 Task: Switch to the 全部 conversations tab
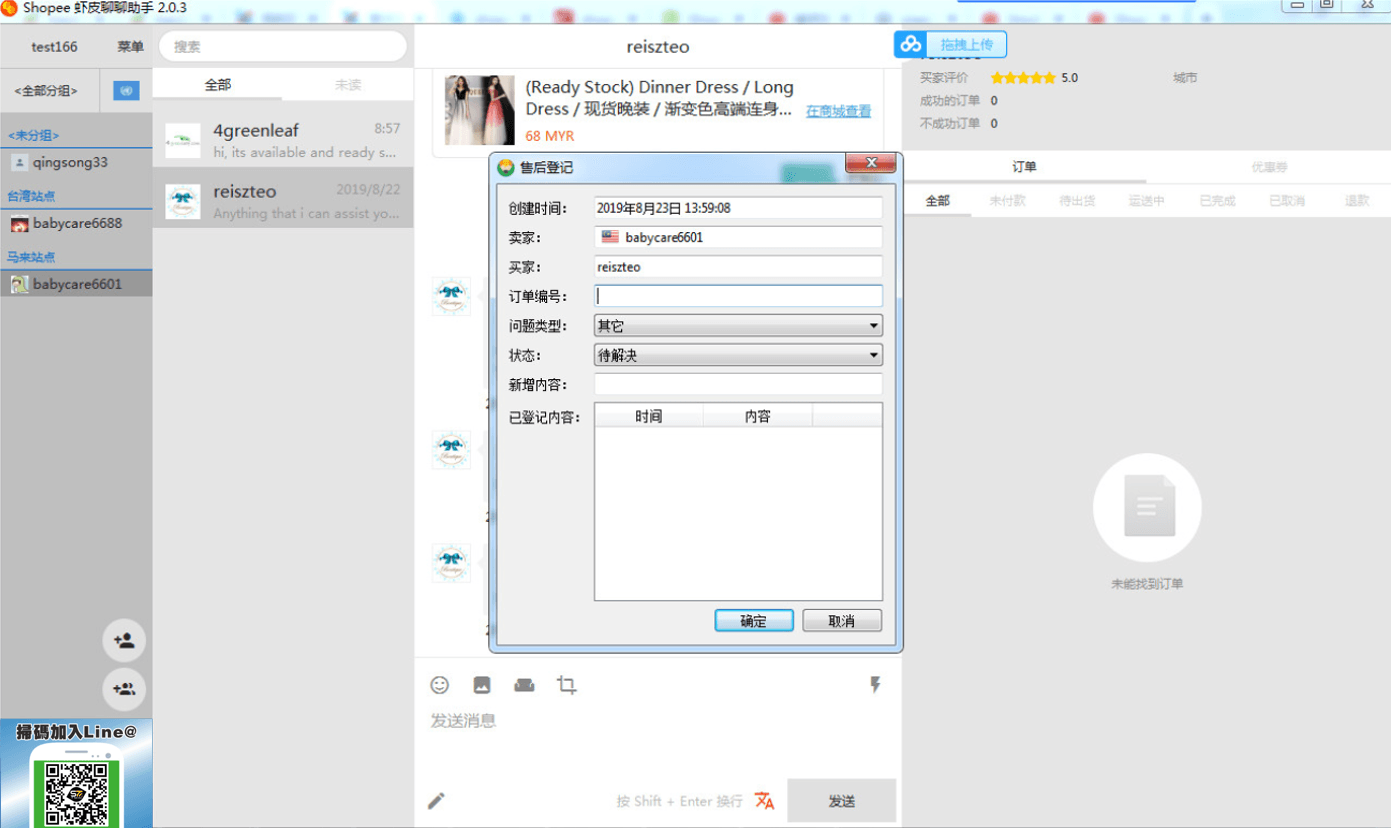[x=218, y=85]
